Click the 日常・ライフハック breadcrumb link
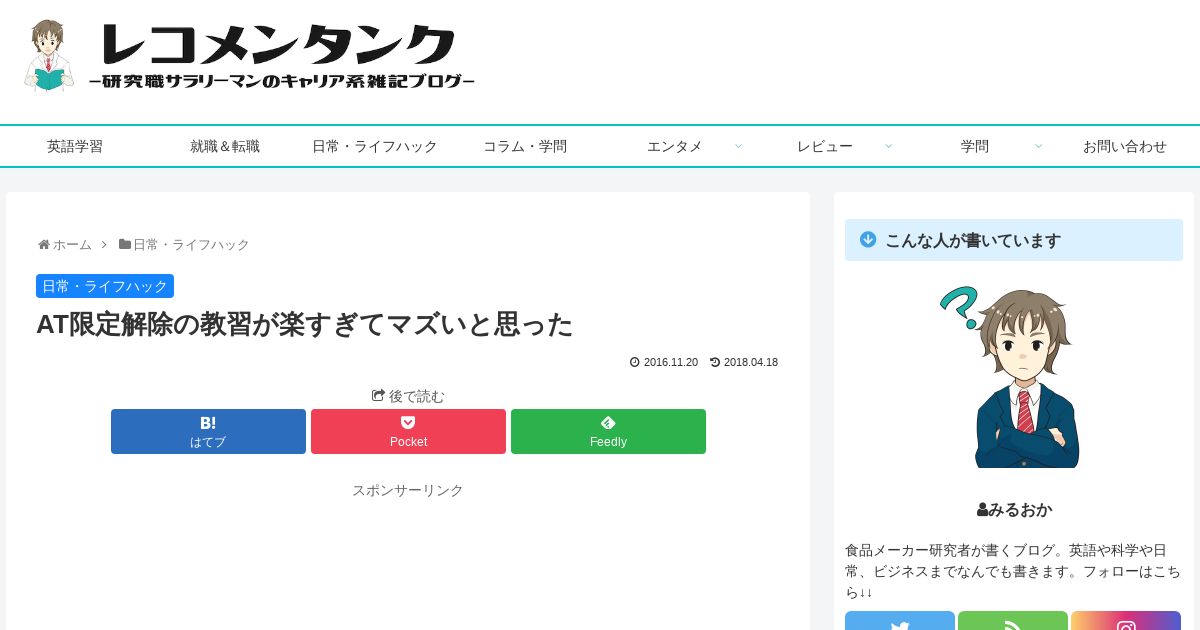The image size is (1200, 630). point(191,244)
